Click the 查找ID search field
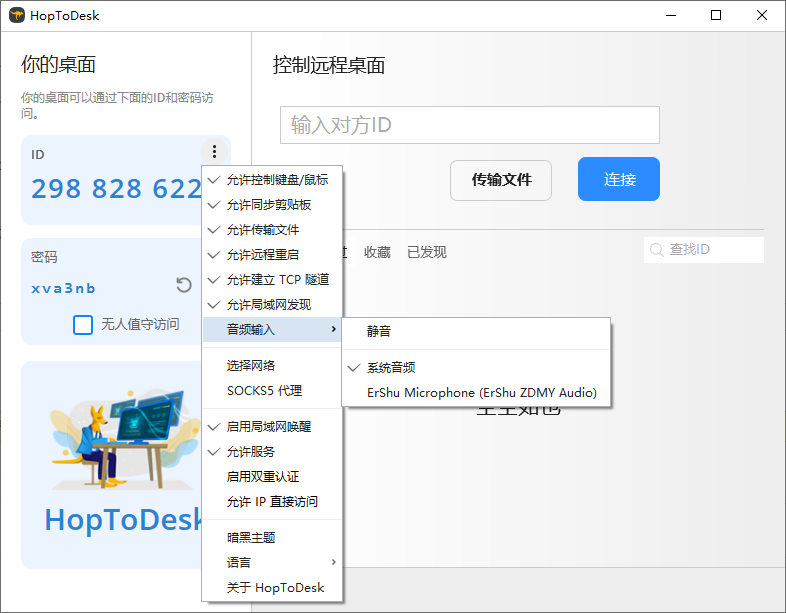 coord(704,250)
